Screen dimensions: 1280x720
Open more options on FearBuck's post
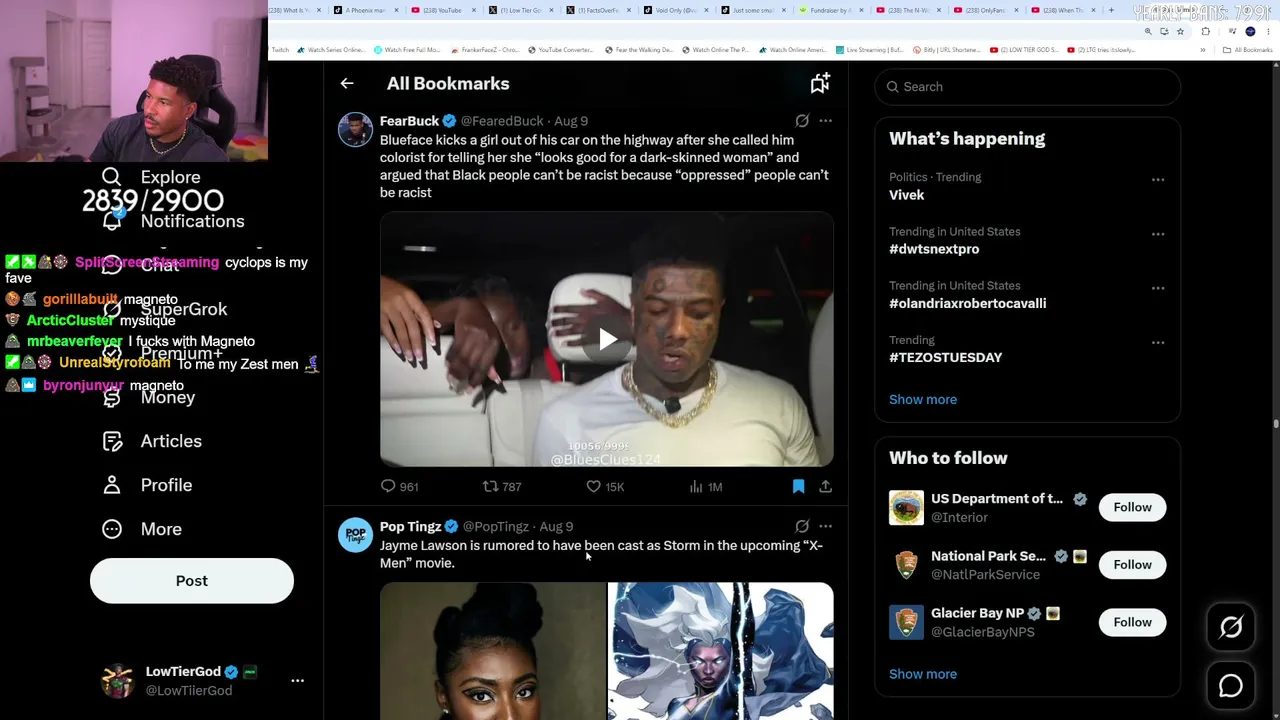tap(825, 121)
